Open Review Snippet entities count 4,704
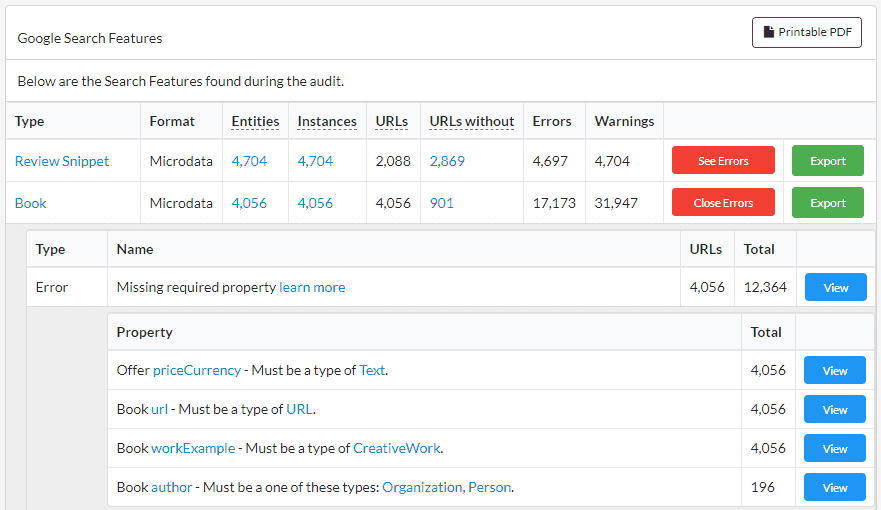Image resolution: width=881 pixels, height=510 pixels. (249, 161)
